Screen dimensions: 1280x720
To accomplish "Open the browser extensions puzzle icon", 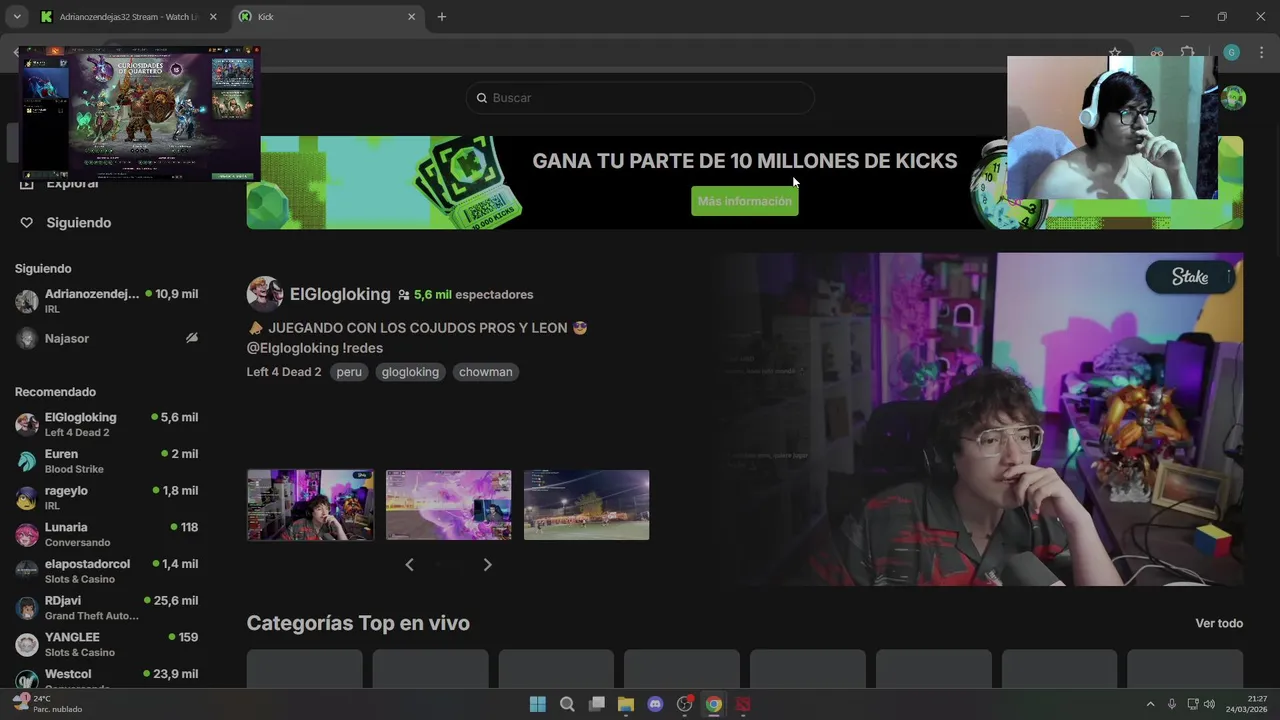I will pos(1188,53).
